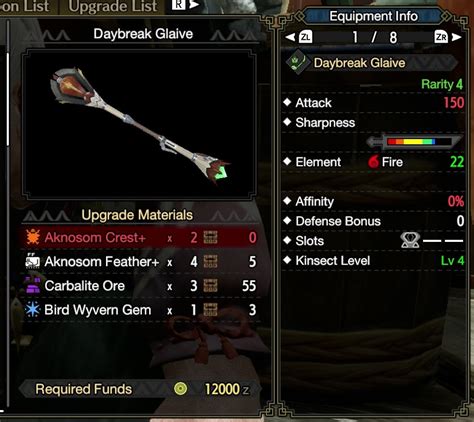This screenshot has width=474, height=422.
Task: Click the right arrow beside ZR
Action: [456, 37]
